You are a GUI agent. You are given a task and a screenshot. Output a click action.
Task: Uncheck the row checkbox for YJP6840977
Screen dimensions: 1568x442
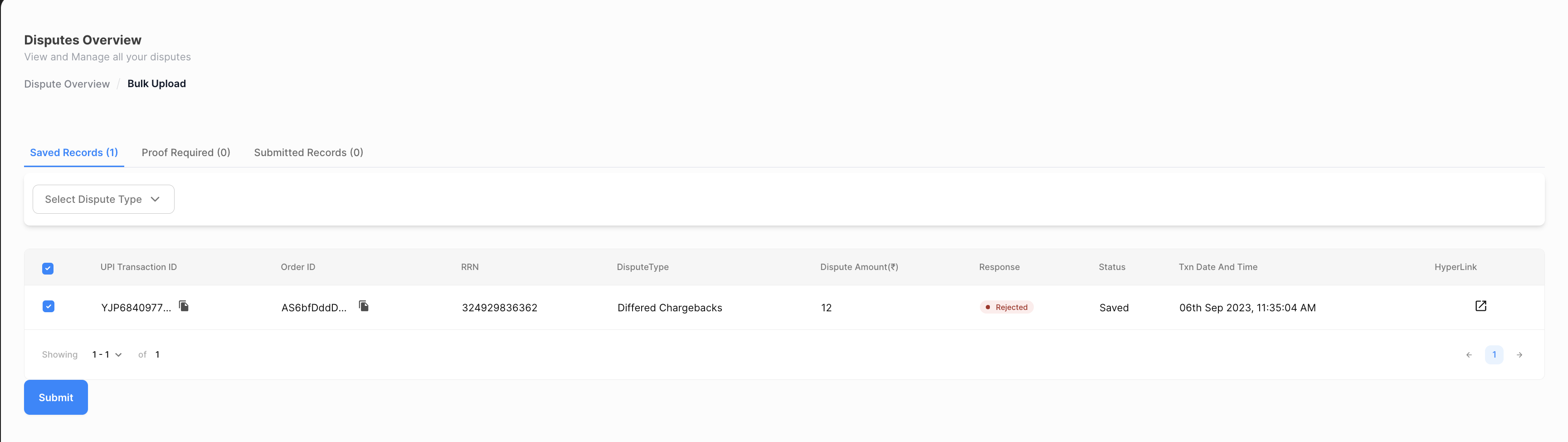click(x=49, y=307)
